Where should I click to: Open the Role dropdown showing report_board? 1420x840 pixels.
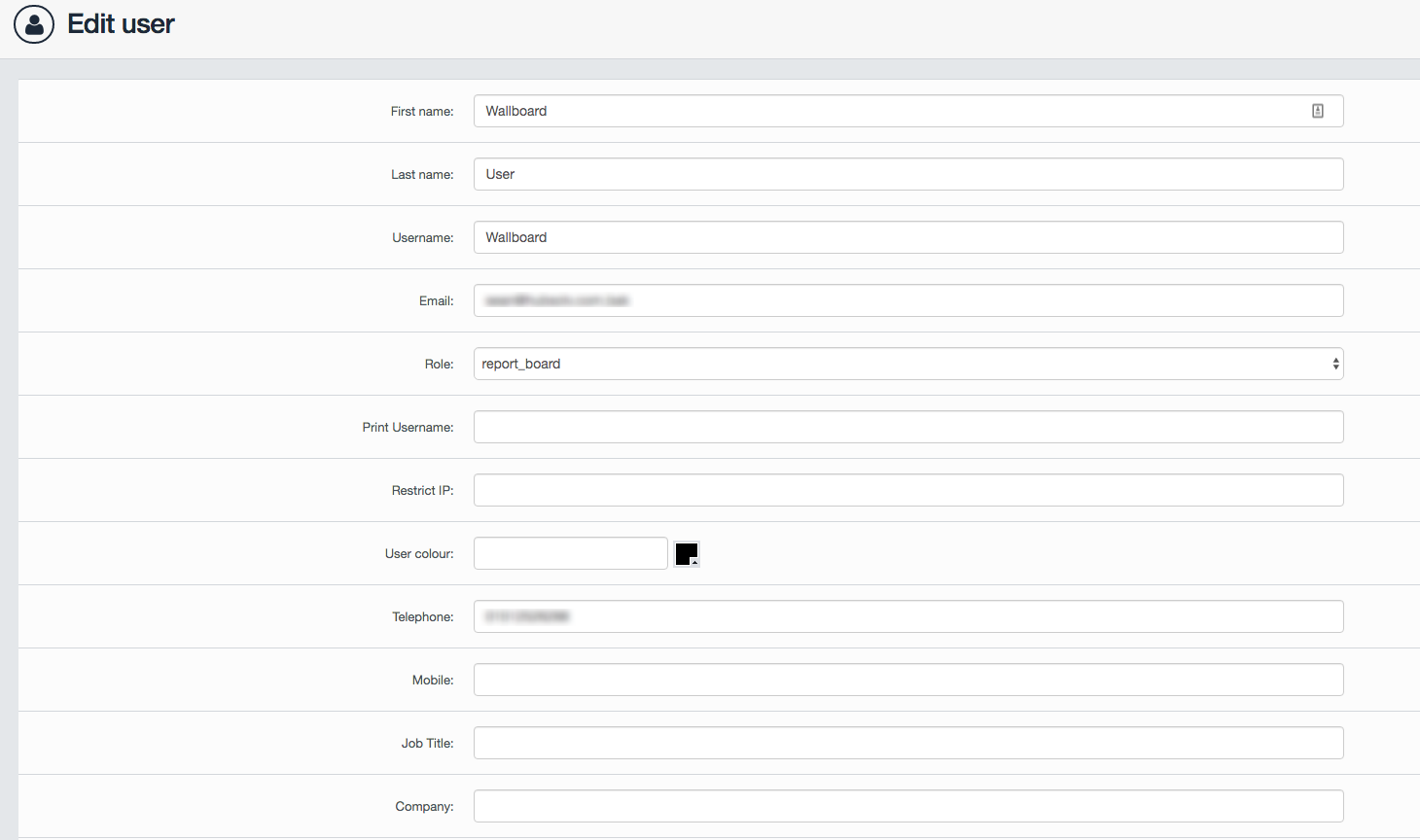pyautogui.click(x=907, y=364)
